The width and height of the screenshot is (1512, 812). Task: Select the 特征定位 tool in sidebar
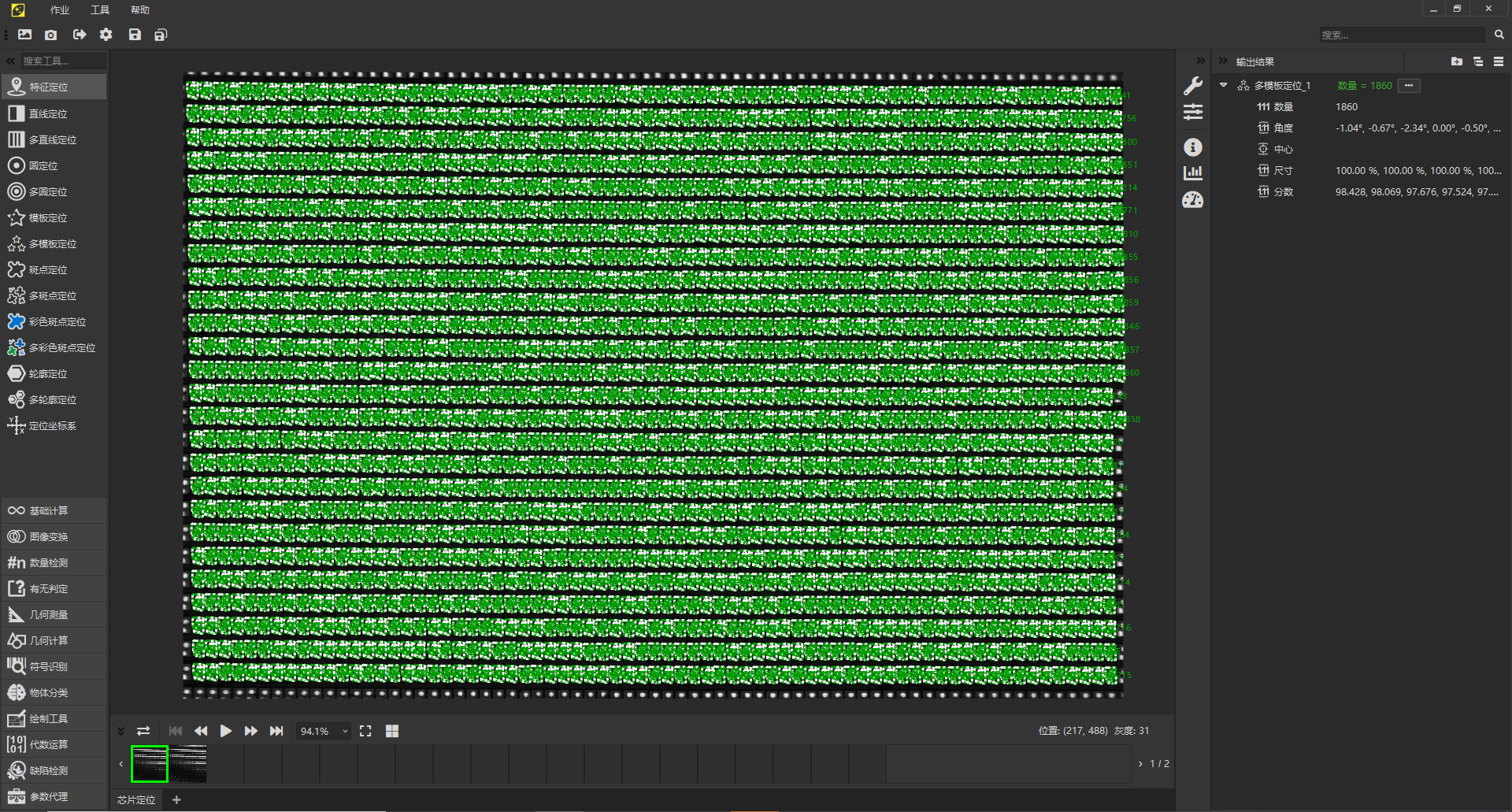(x=49, y=87)
